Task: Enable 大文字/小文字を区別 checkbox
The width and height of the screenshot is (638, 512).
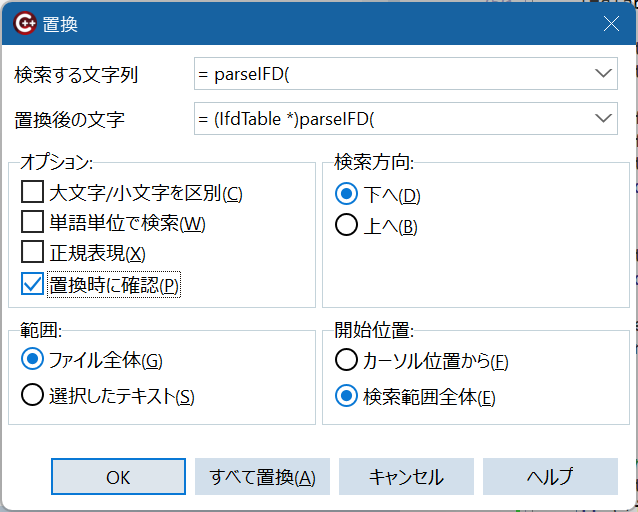Action: (33, 193)
